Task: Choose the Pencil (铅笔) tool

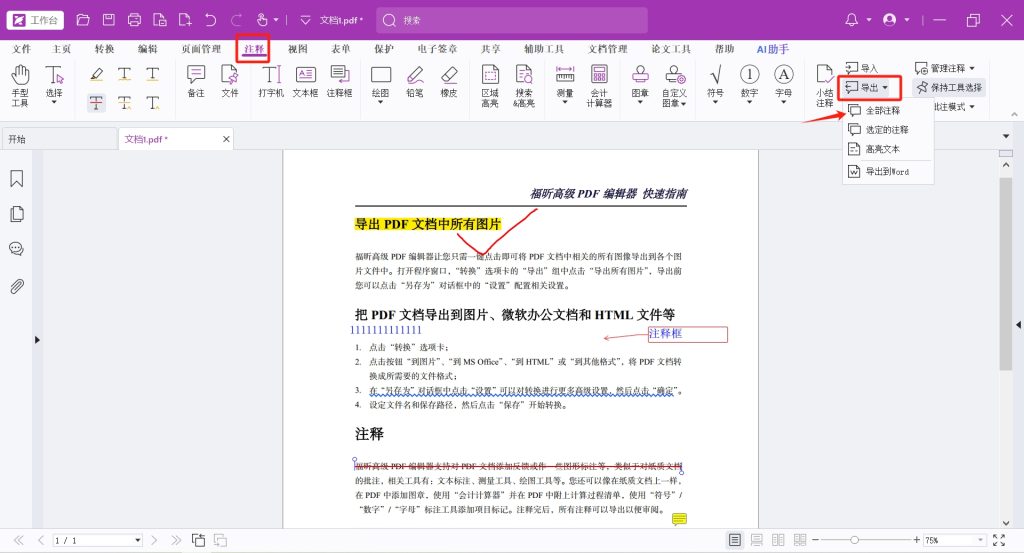Action: [415, 81]
